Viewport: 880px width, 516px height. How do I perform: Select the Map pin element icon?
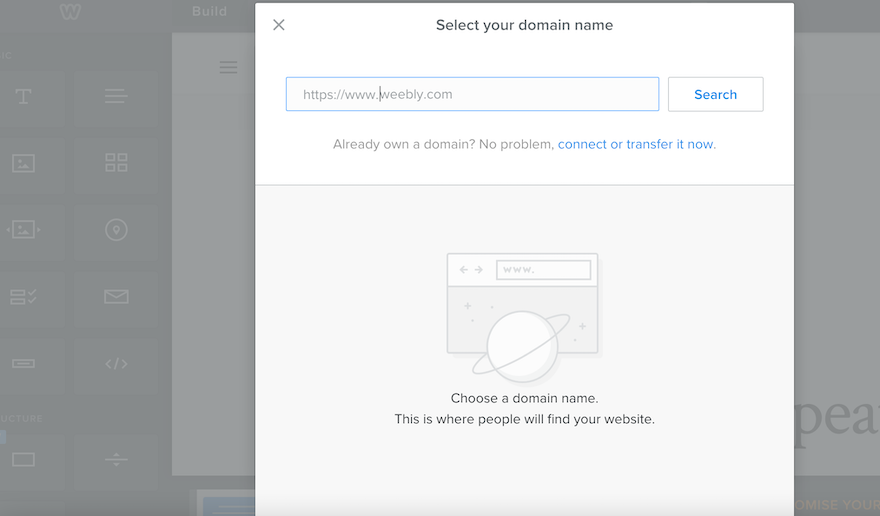pyautogui.click(x=116, y=230)
